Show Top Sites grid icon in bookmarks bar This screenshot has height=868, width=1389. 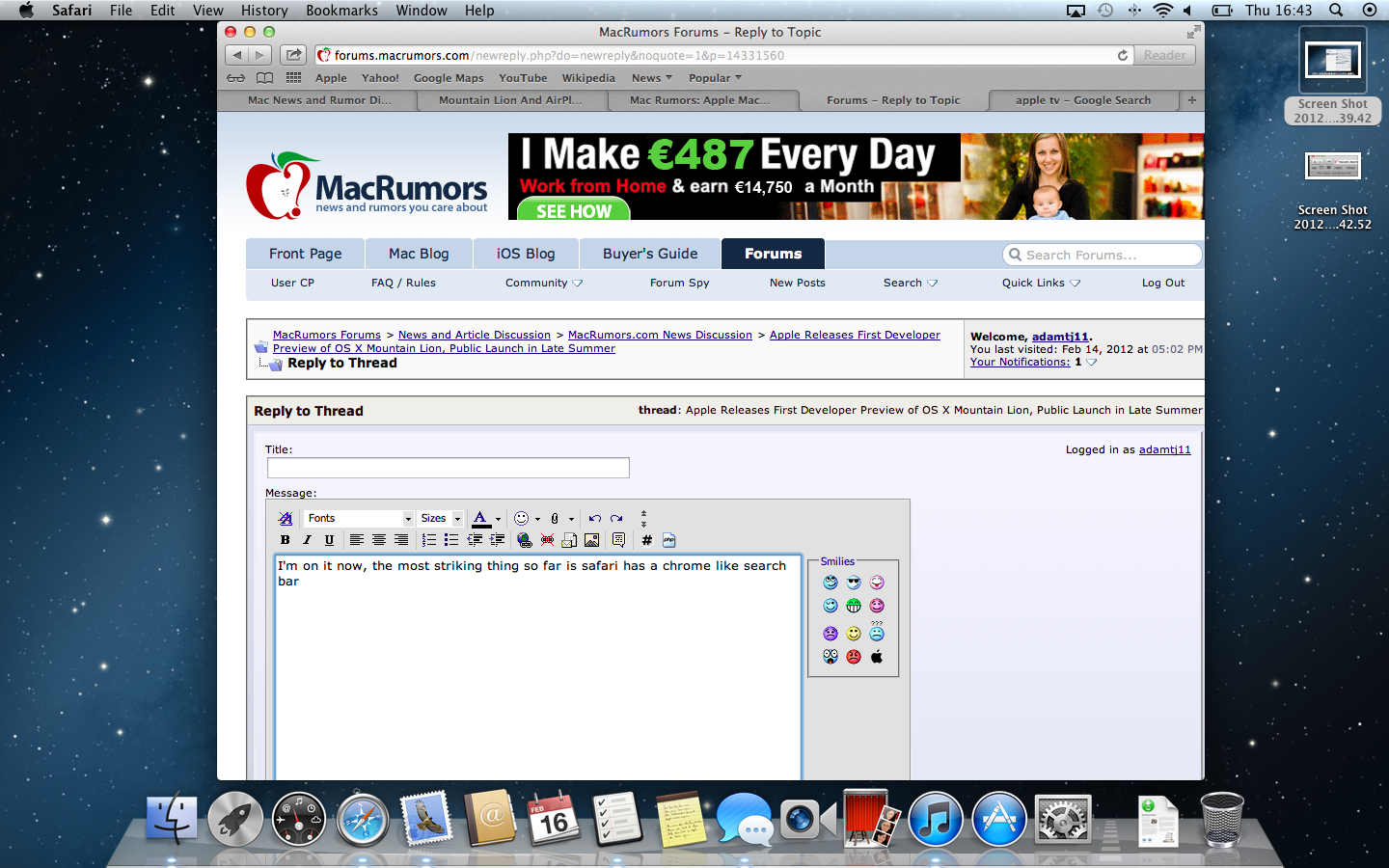(x=293, y=78)
